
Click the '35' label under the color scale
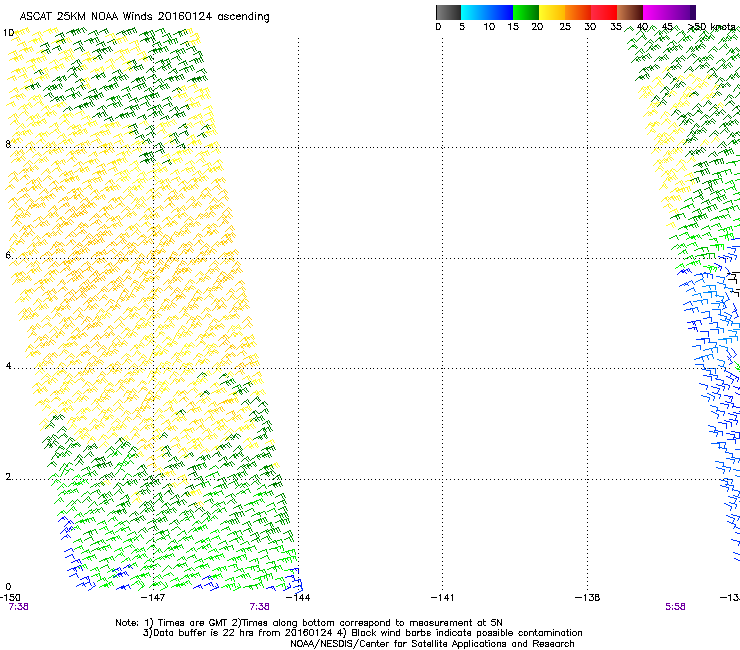(616, 27)
